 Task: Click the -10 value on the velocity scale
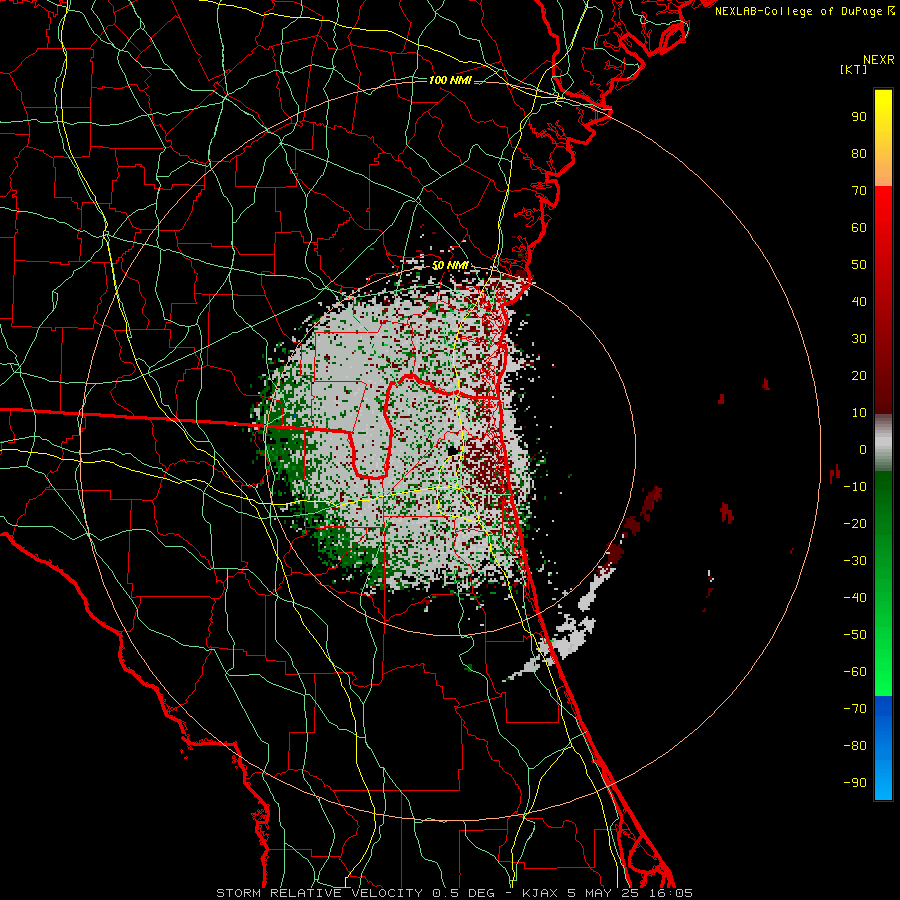855,487
